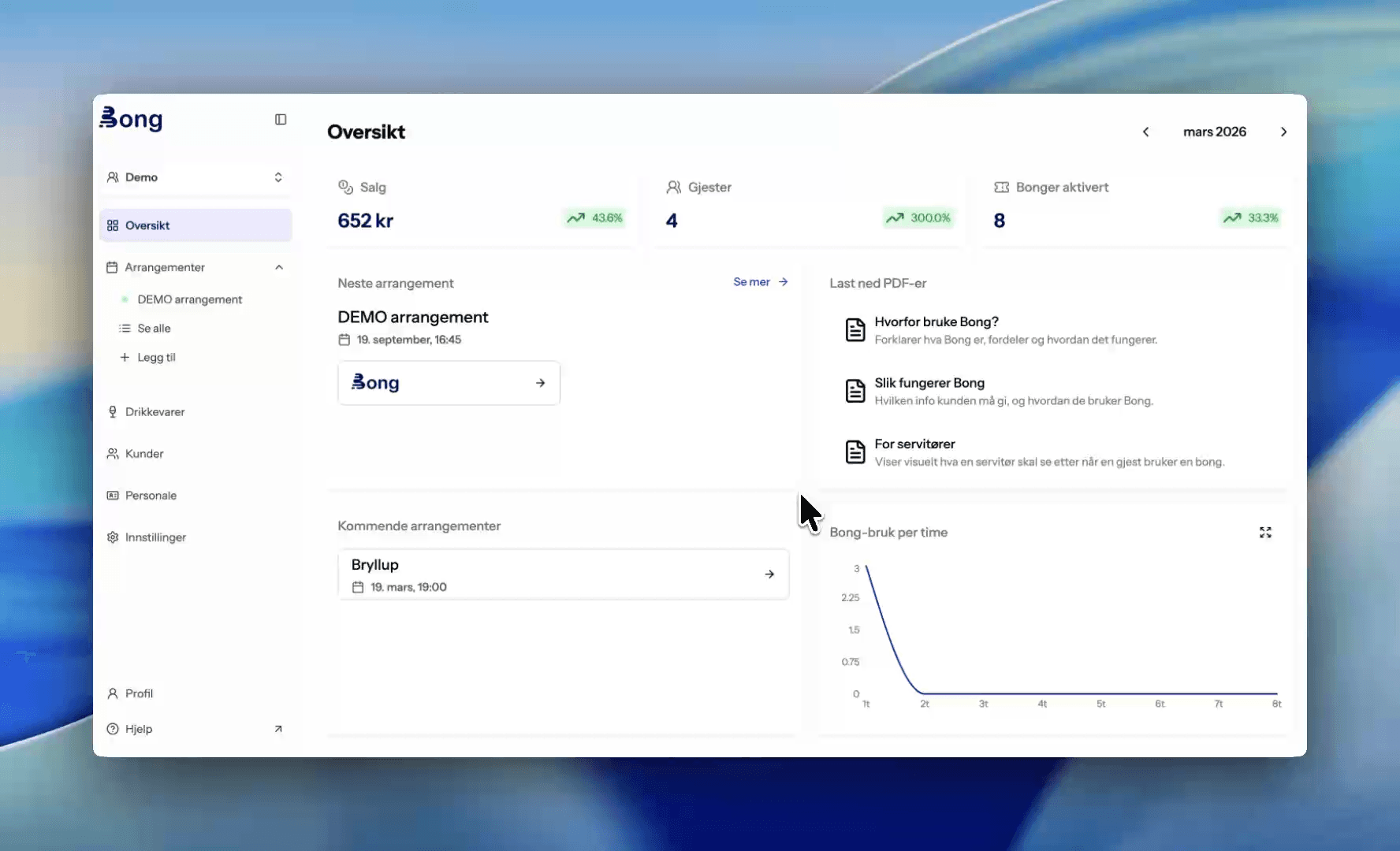Click the Se mer link
This screenshot has width=1400, height=851.
coord(760,282)
